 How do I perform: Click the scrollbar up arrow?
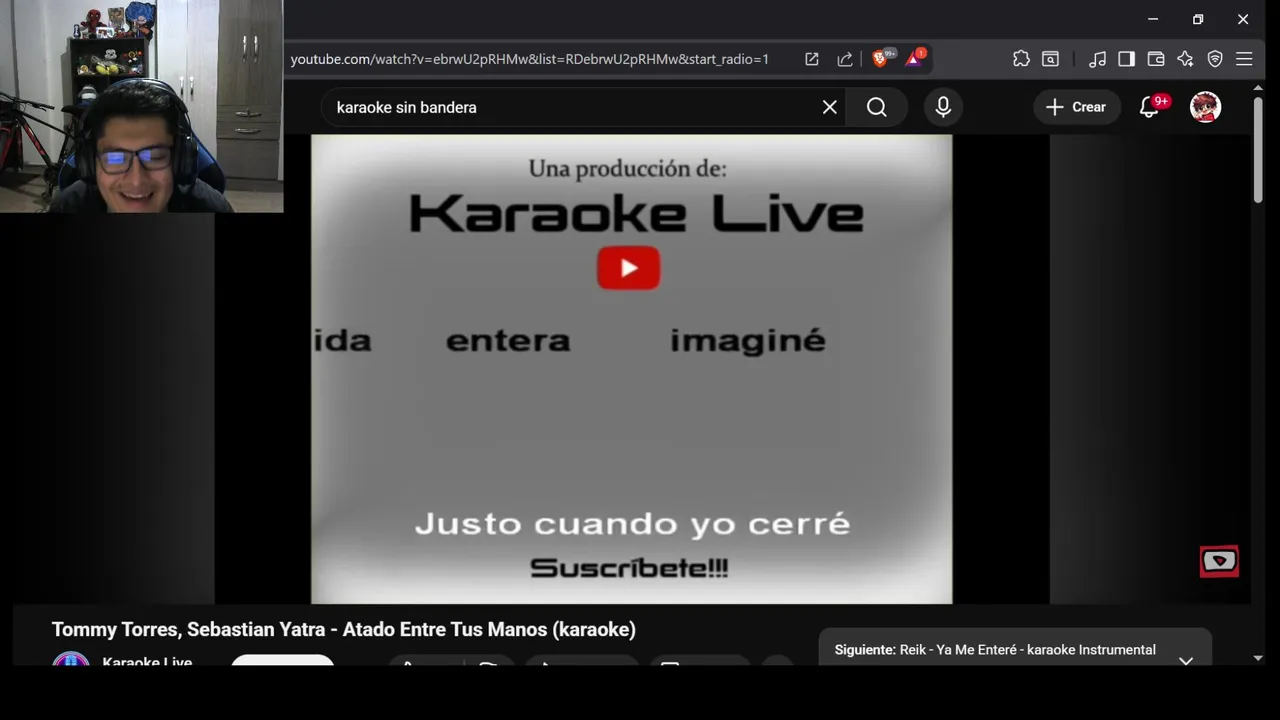(1258, 87)
